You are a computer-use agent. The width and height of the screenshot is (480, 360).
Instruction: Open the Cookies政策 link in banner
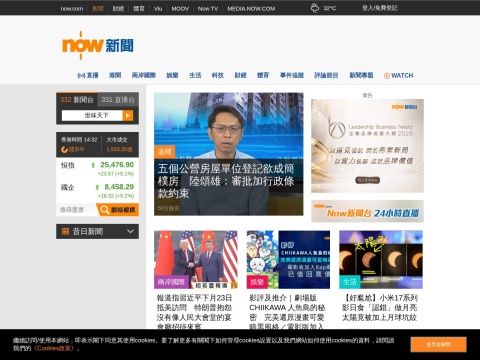(x=55, y=348)
